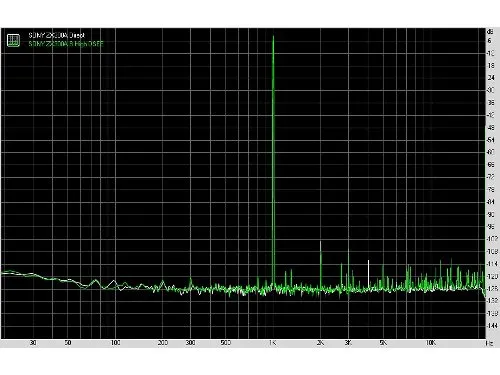
Task: Click the 500 frequency axis label
Action: pyautogui.click(x=226, y=343)
